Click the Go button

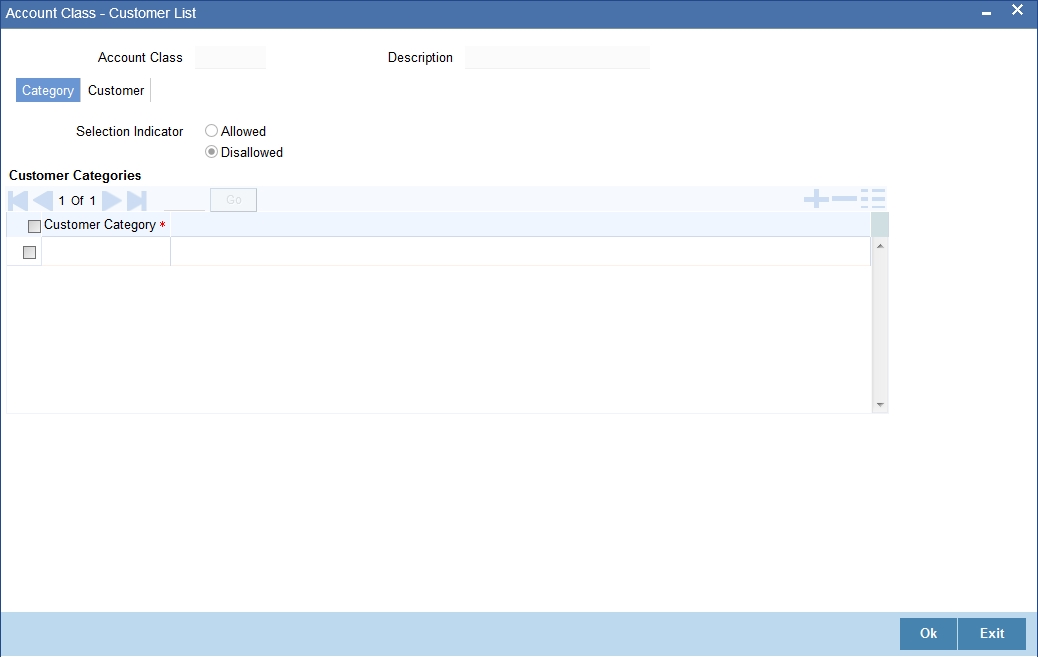234,200
